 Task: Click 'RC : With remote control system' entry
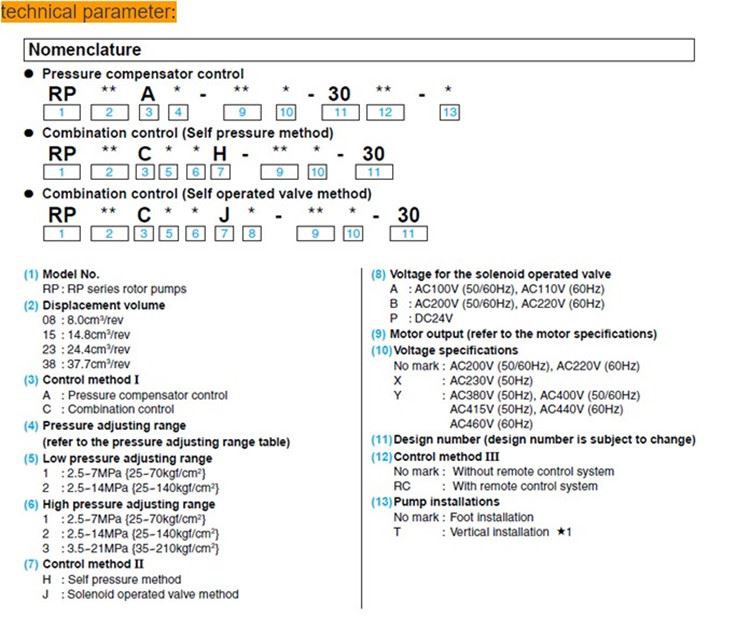tap(496, 486)
